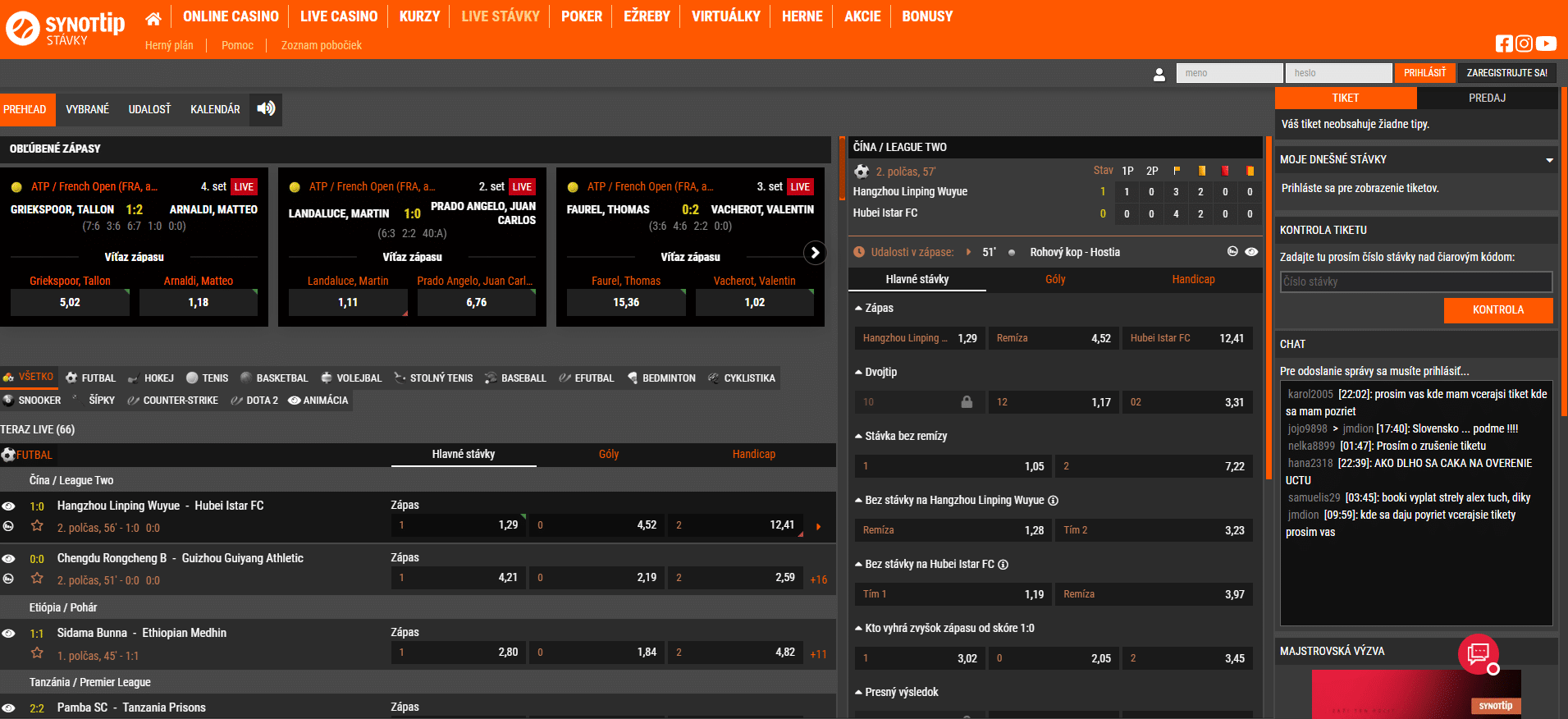This screenshot has width=1568, height=719.
Task: Collapse Bez stávky na Hubei Istar FC
Action: pos(925,565)
